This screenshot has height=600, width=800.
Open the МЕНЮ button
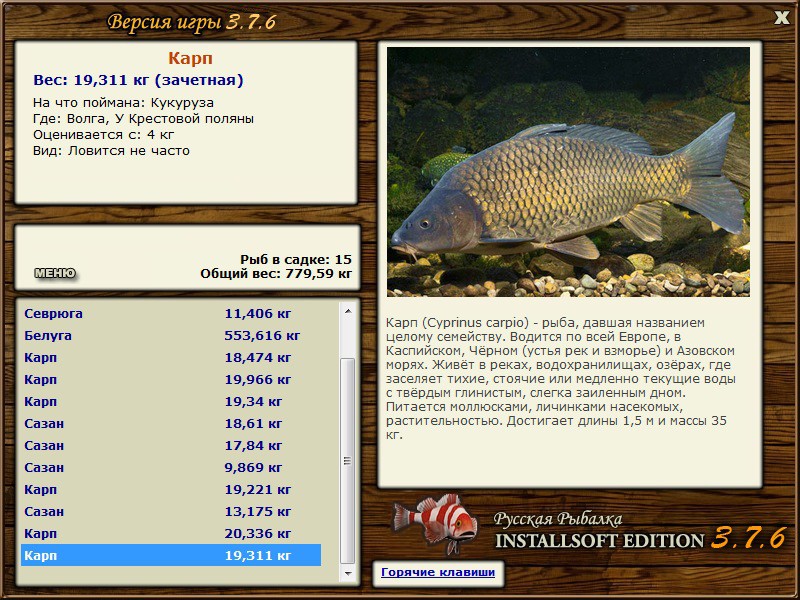55,273
